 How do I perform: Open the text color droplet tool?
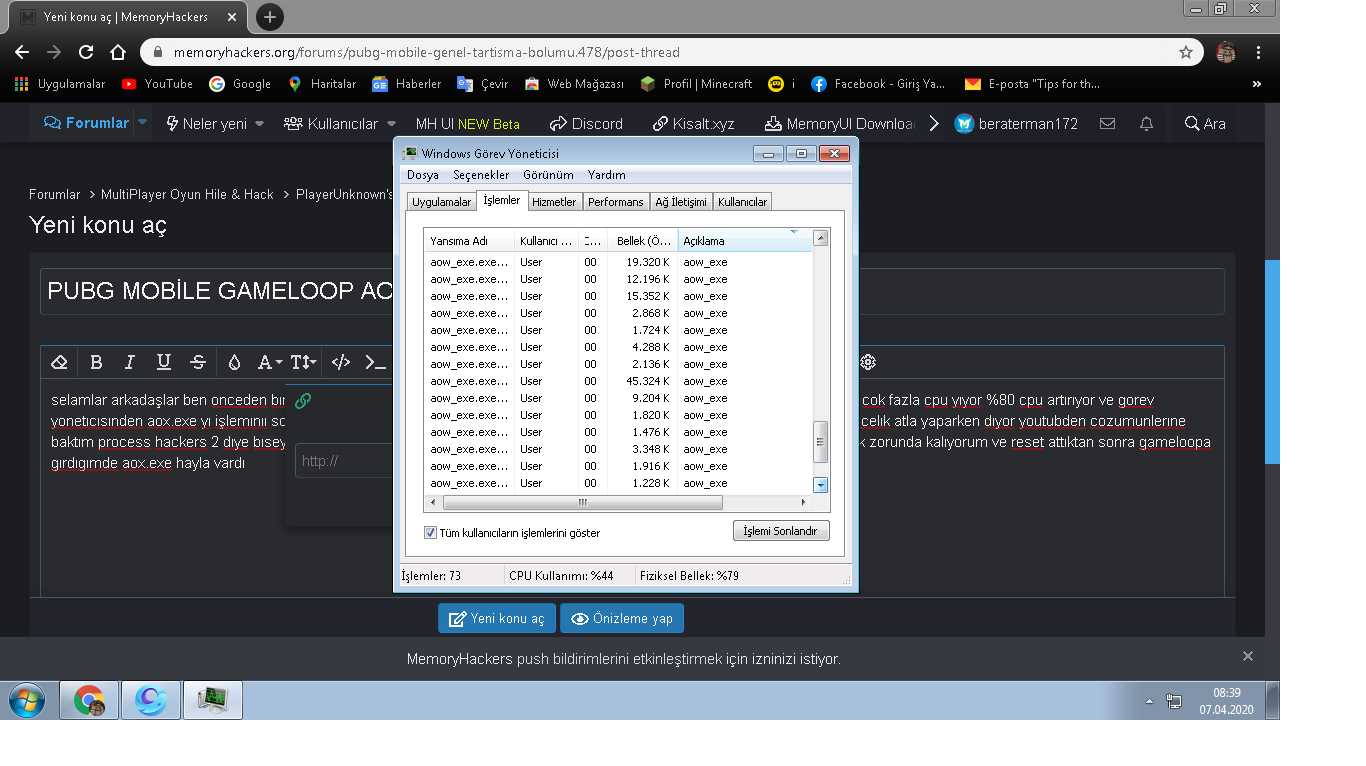234,362
